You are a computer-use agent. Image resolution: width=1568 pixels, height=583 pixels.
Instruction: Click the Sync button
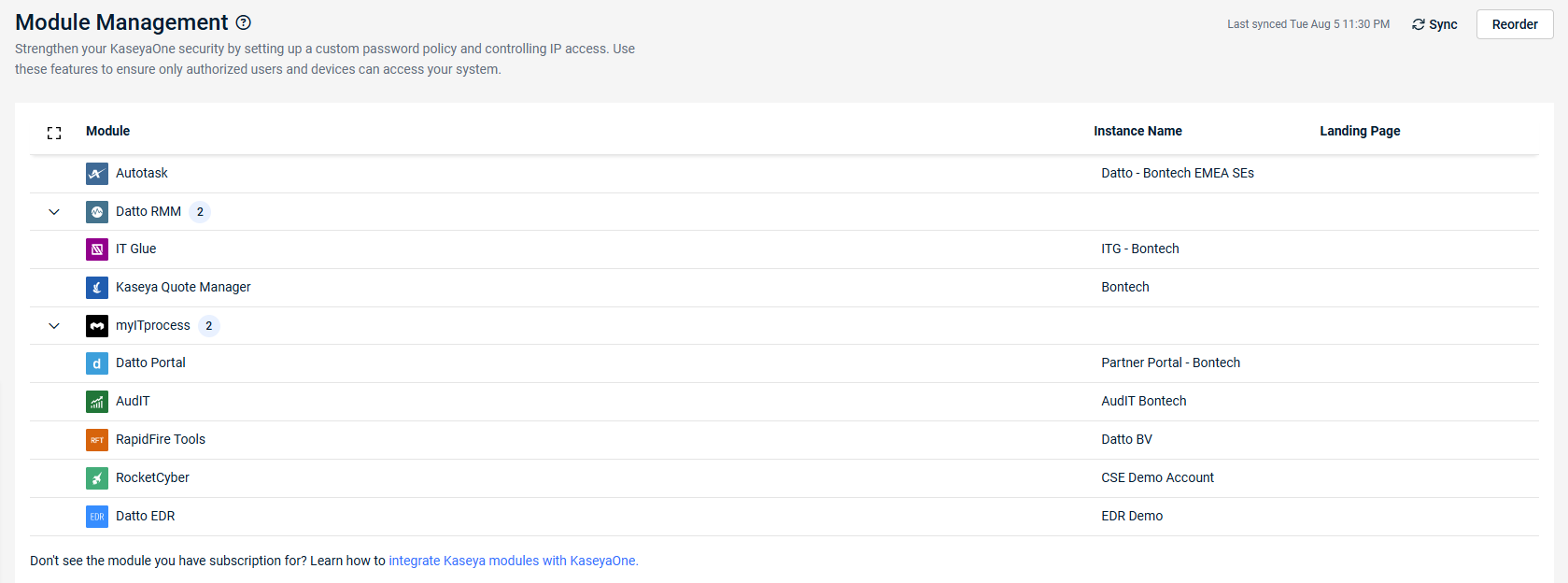(x=1434, y=24)
